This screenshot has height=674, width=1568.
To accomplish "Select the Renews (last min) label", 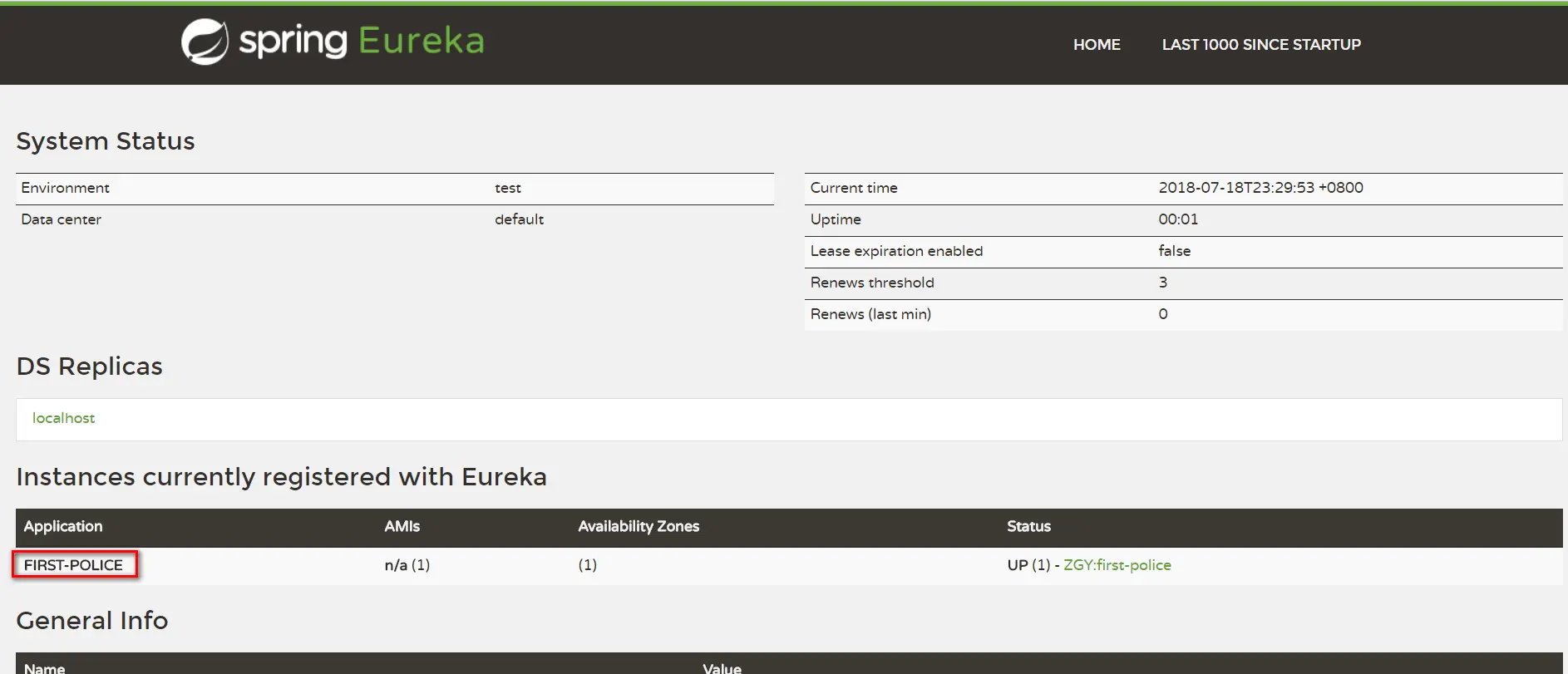I will (x=870, y=314).
